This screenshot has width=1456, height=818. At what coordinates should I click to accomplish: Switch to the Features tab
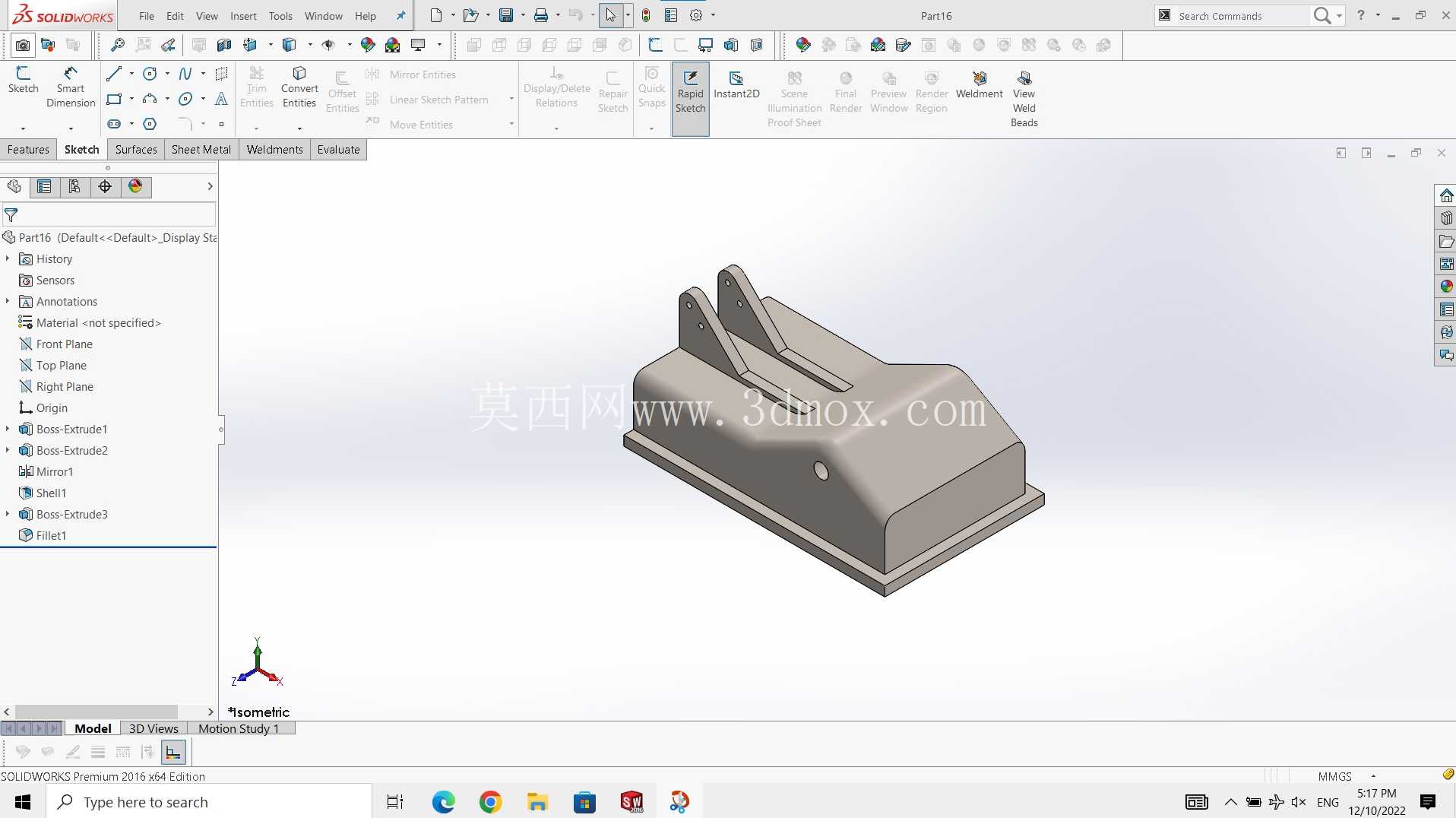click(28, 150)
